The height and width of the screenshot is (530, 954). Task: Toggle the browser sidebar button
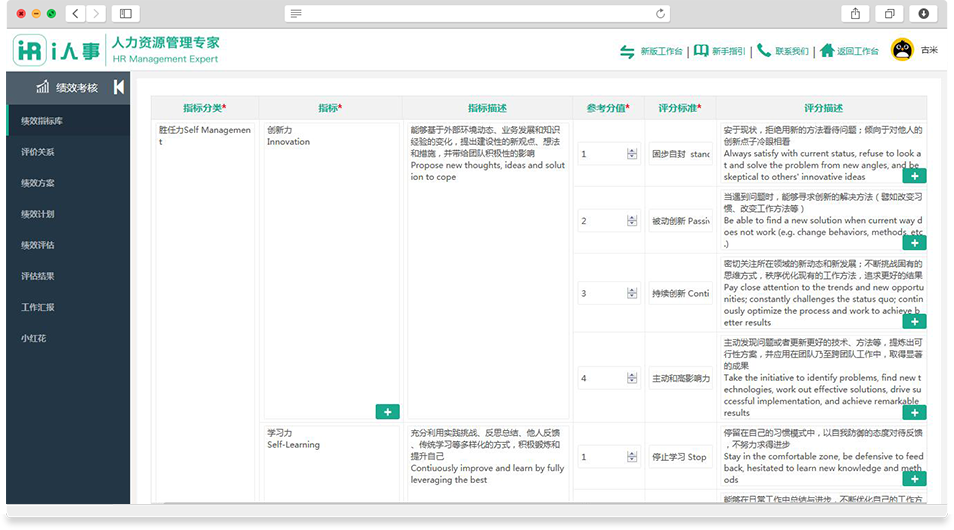click(x=126, y=13)
